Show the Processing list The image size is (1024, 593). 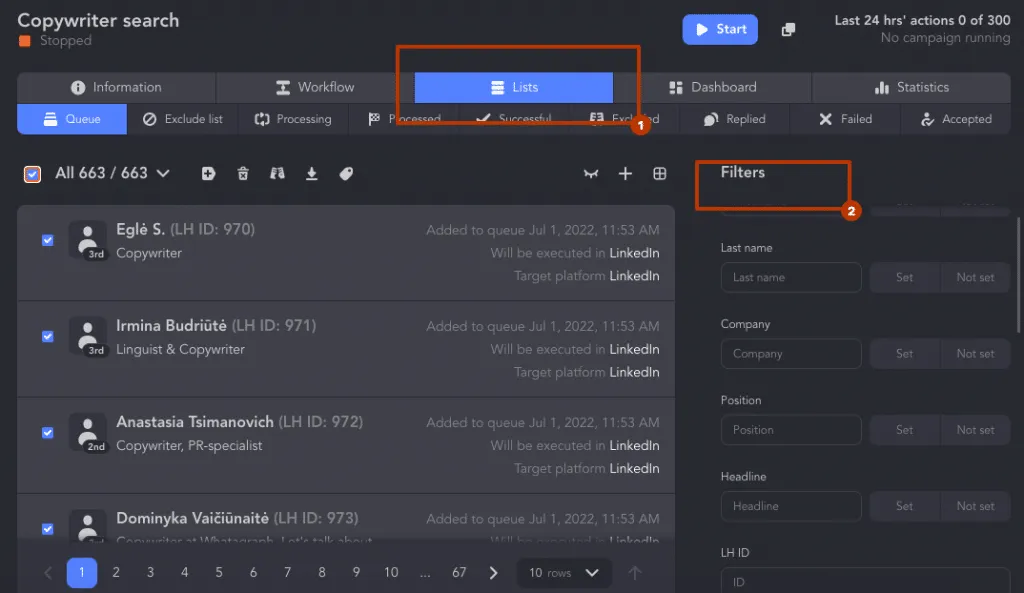293,119
